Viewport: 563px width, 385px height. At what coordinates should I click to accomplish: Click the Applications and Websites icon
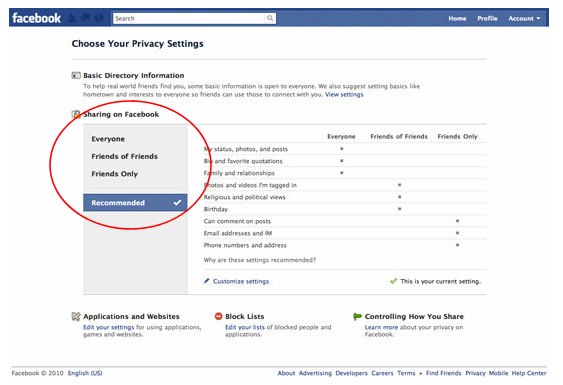pos(76,316)
